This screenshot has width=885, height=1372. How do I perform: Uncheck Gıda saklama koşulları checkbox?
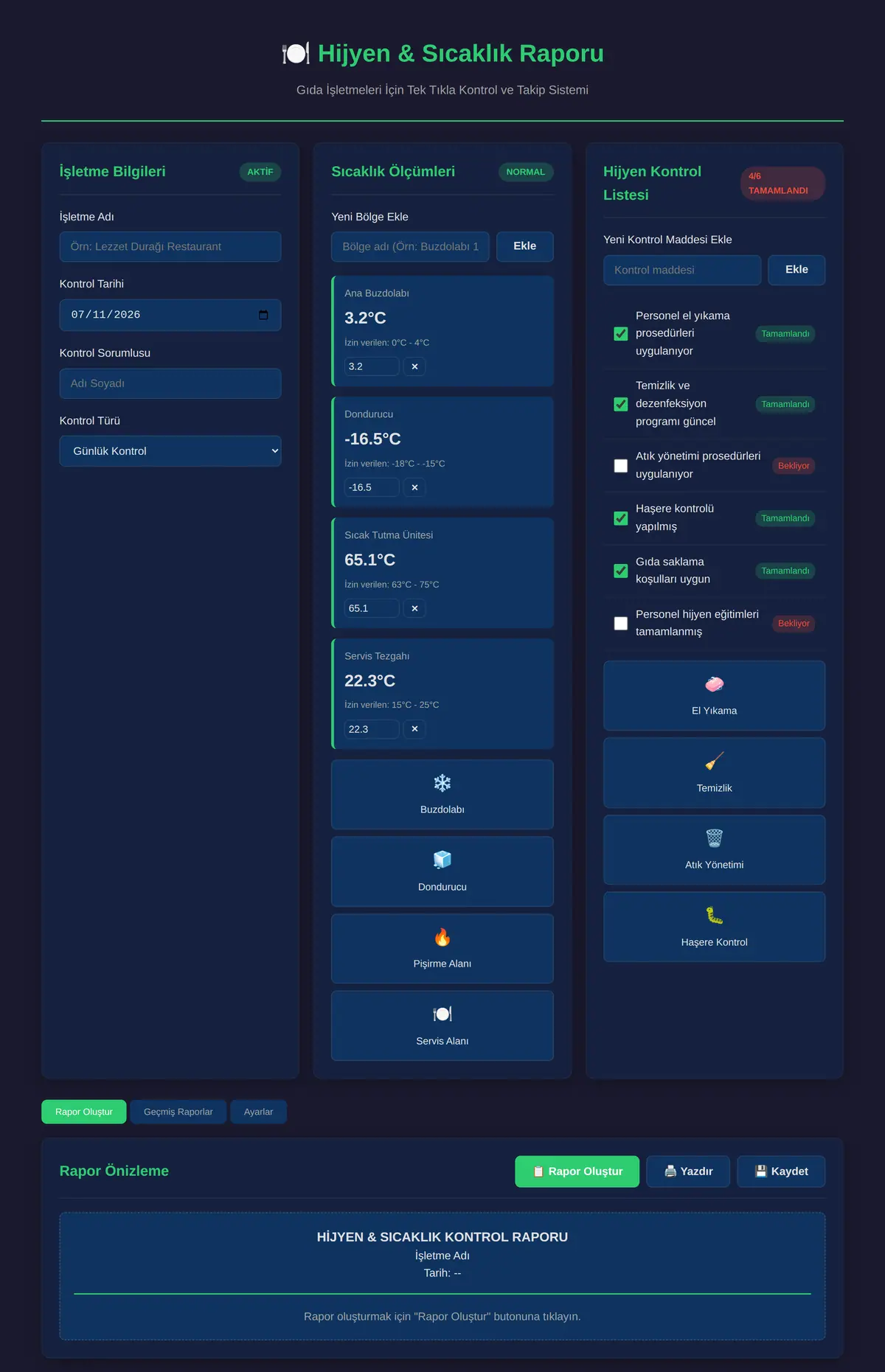[621, 571]
